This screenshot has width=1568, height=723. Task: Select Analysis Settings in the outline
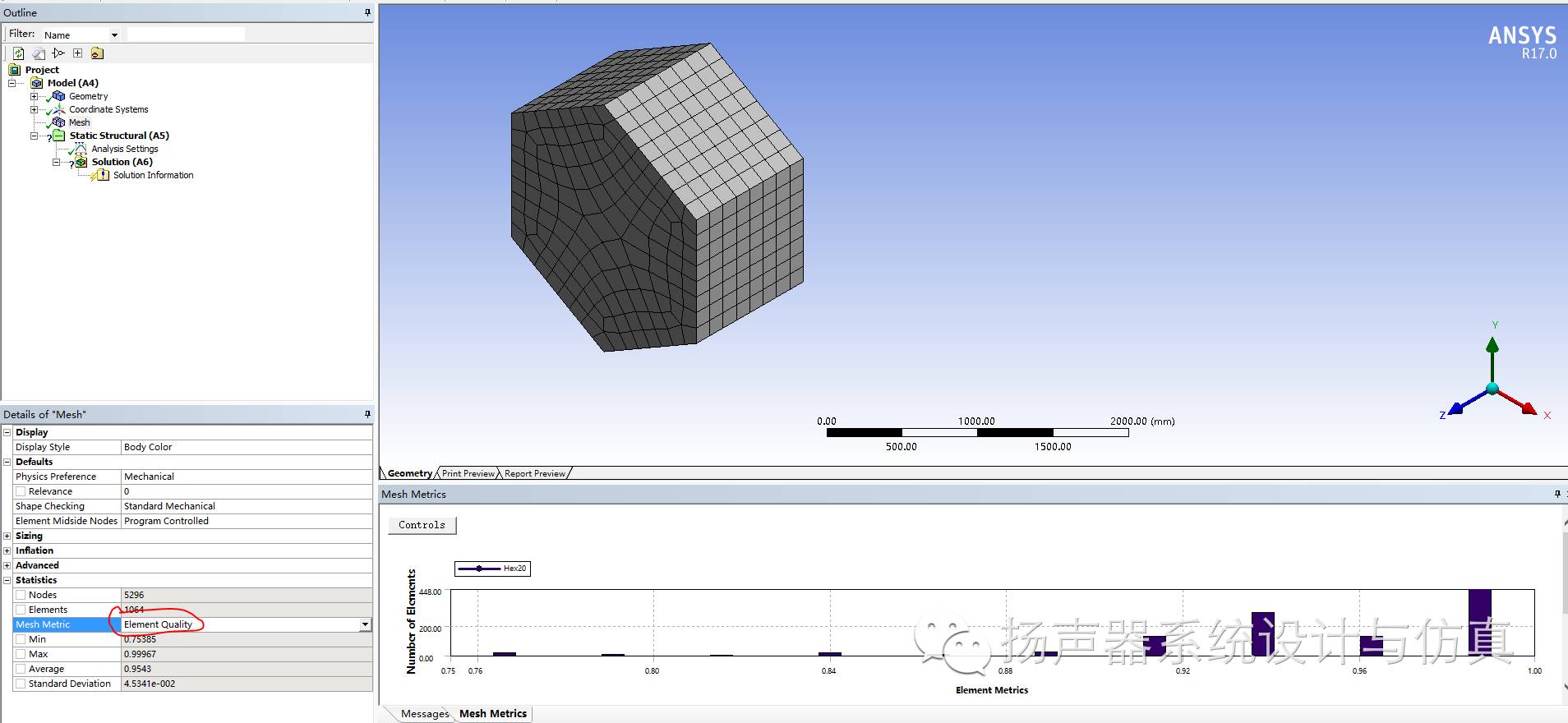coord(124,149)
